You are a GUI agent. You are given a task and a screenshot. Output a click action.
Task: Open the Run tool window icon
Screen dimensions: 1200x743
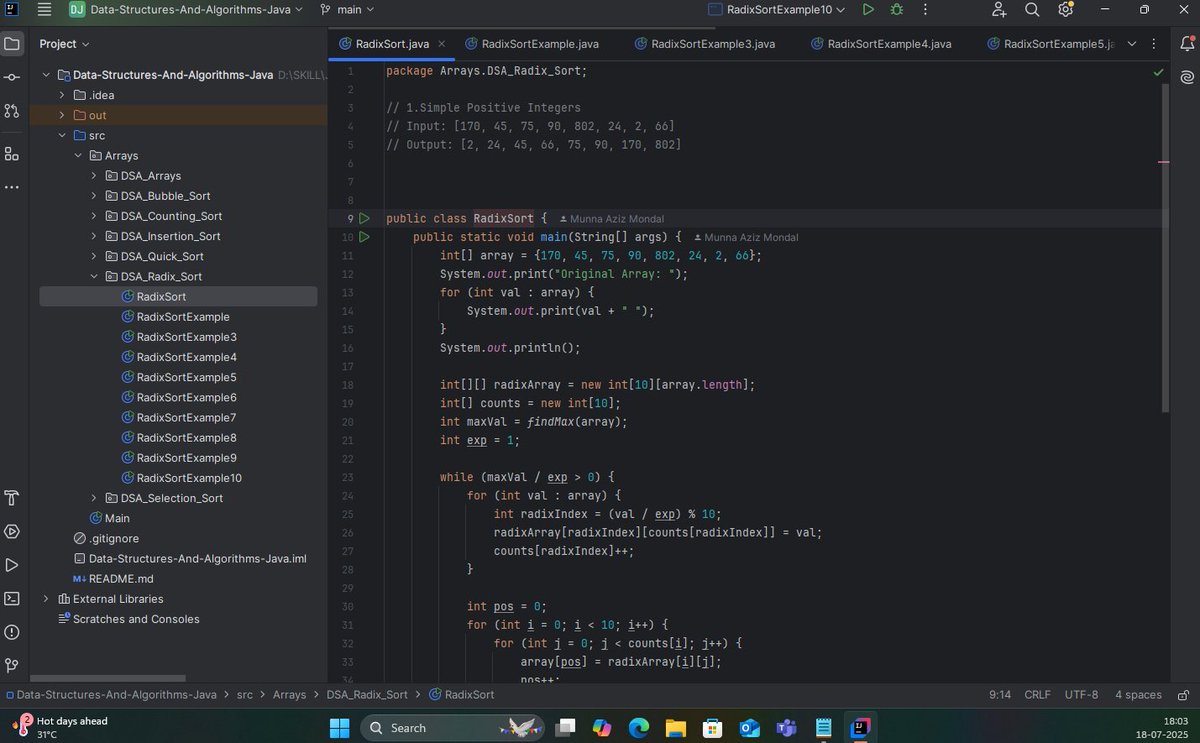(12, 565)
